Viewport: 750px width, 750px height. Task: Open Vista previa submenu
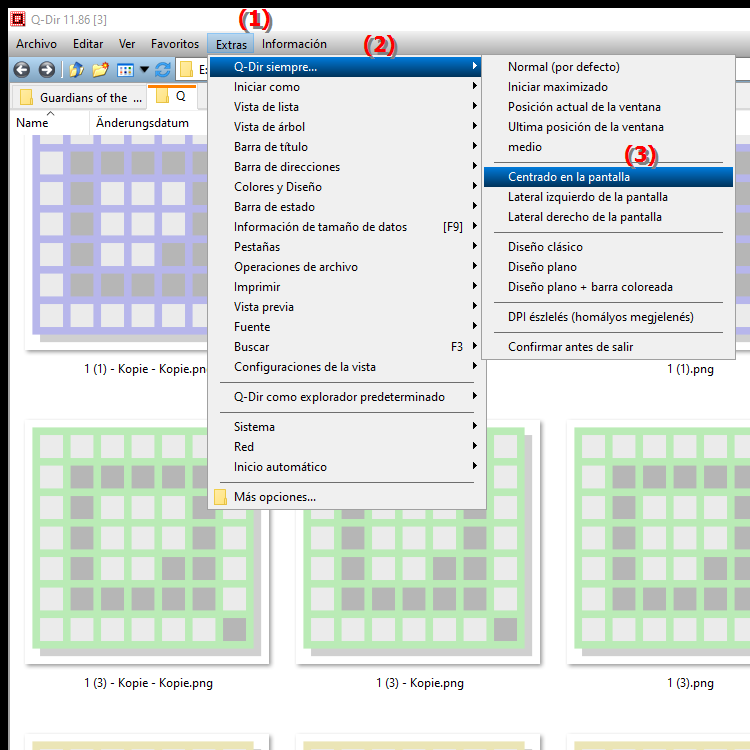(345, 307)
